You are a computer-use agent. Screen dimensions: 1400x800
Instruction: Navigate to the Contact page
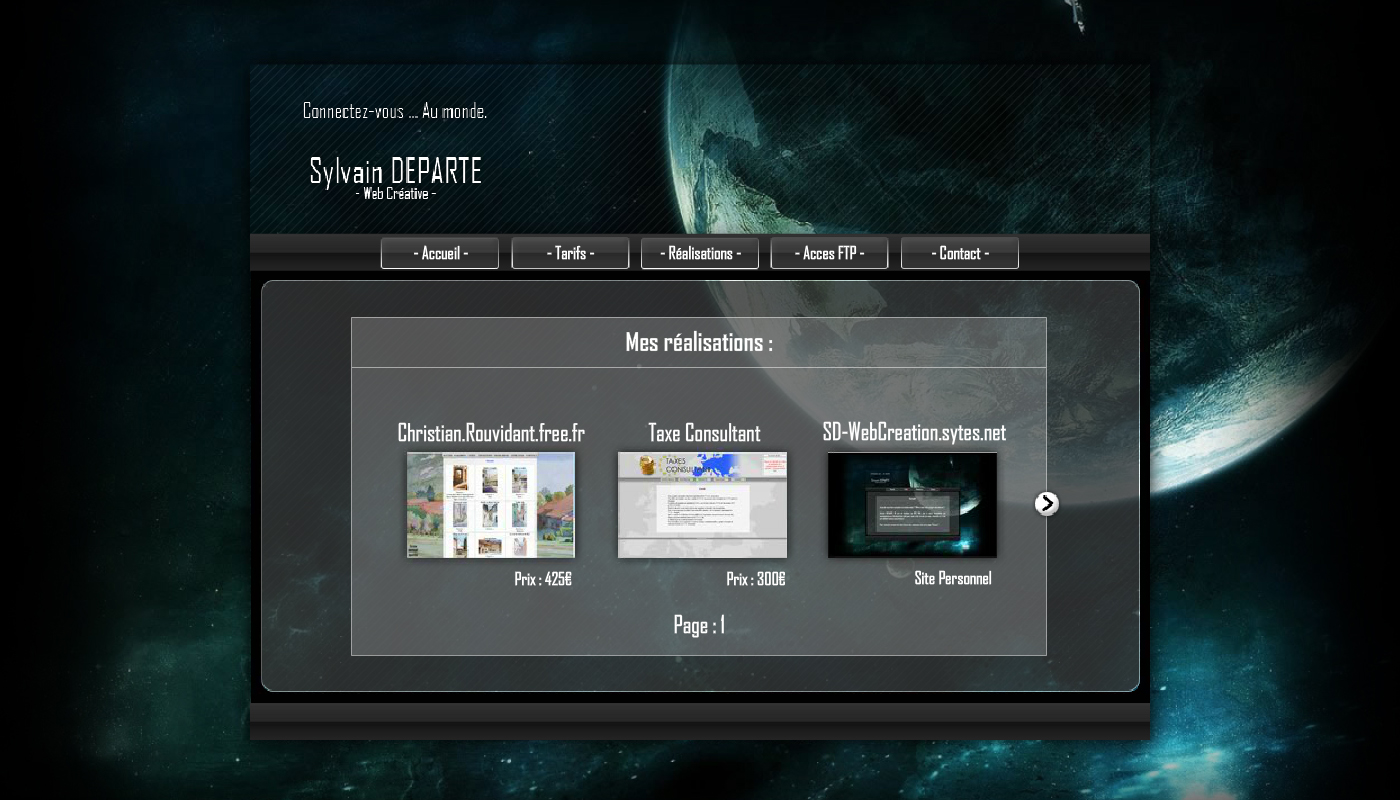click(x=959, y=253)
